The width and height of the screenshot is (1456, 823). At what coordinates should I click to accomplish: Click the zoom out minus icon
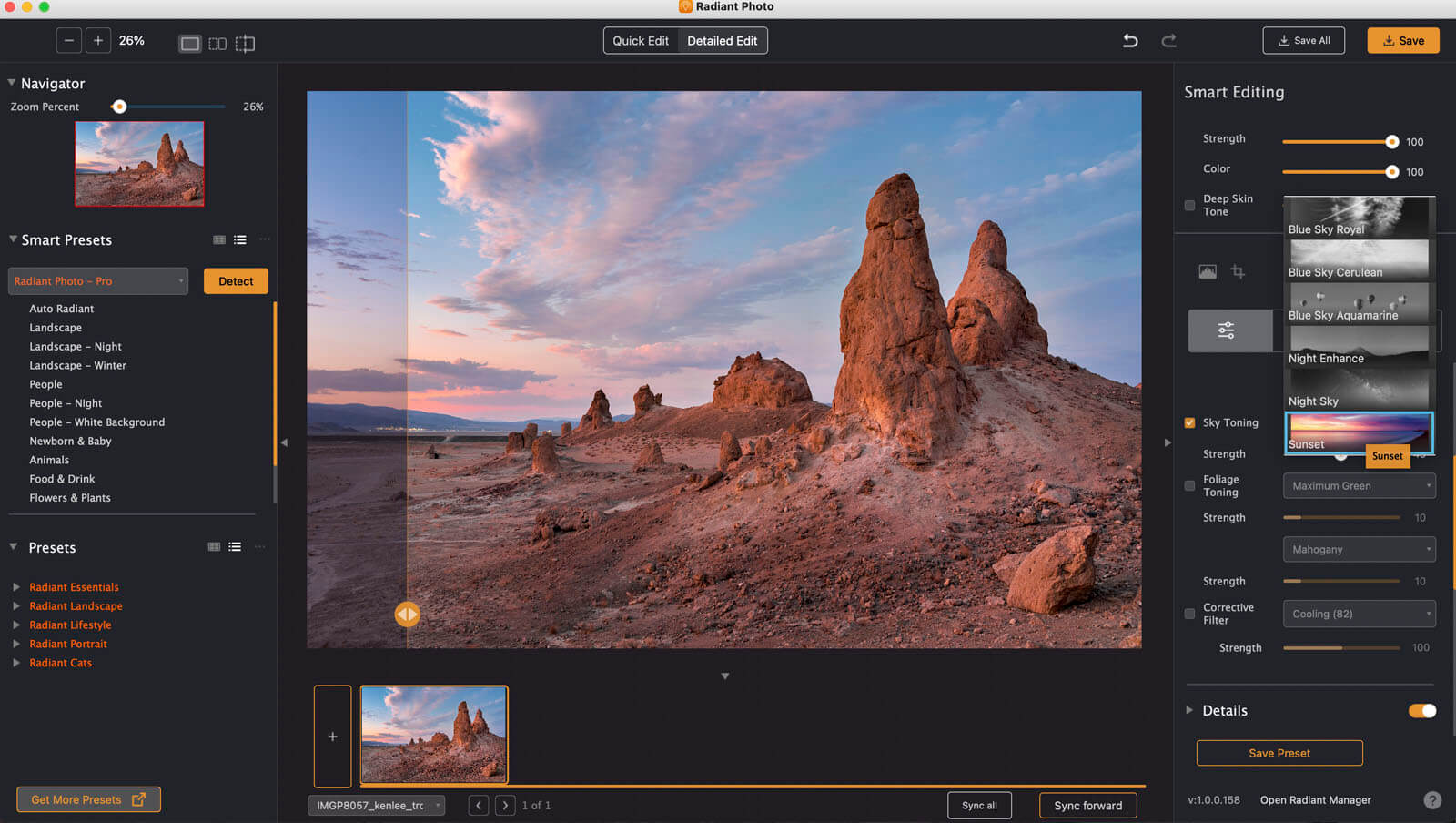coord(68,40)
